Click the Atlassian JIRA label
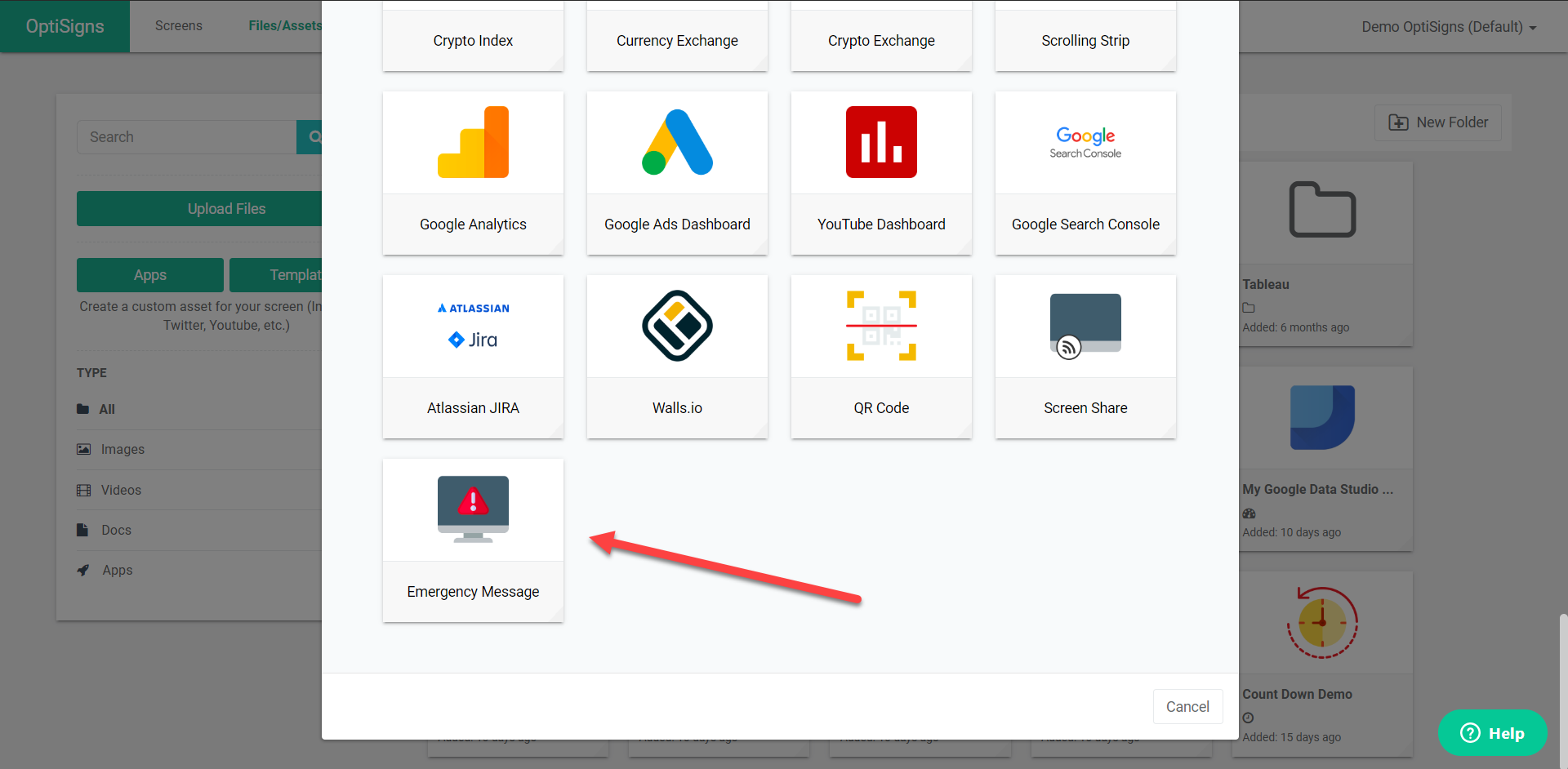 tap(473, 408)
